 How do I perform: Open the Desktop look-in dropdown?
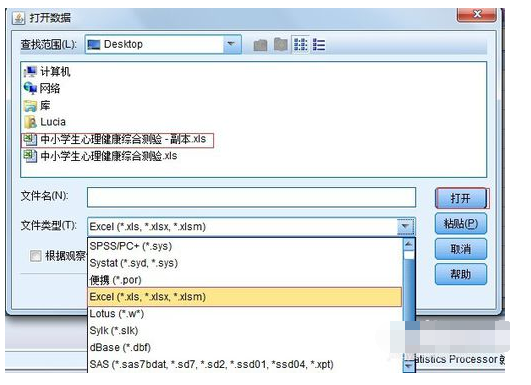coord(231,44)
